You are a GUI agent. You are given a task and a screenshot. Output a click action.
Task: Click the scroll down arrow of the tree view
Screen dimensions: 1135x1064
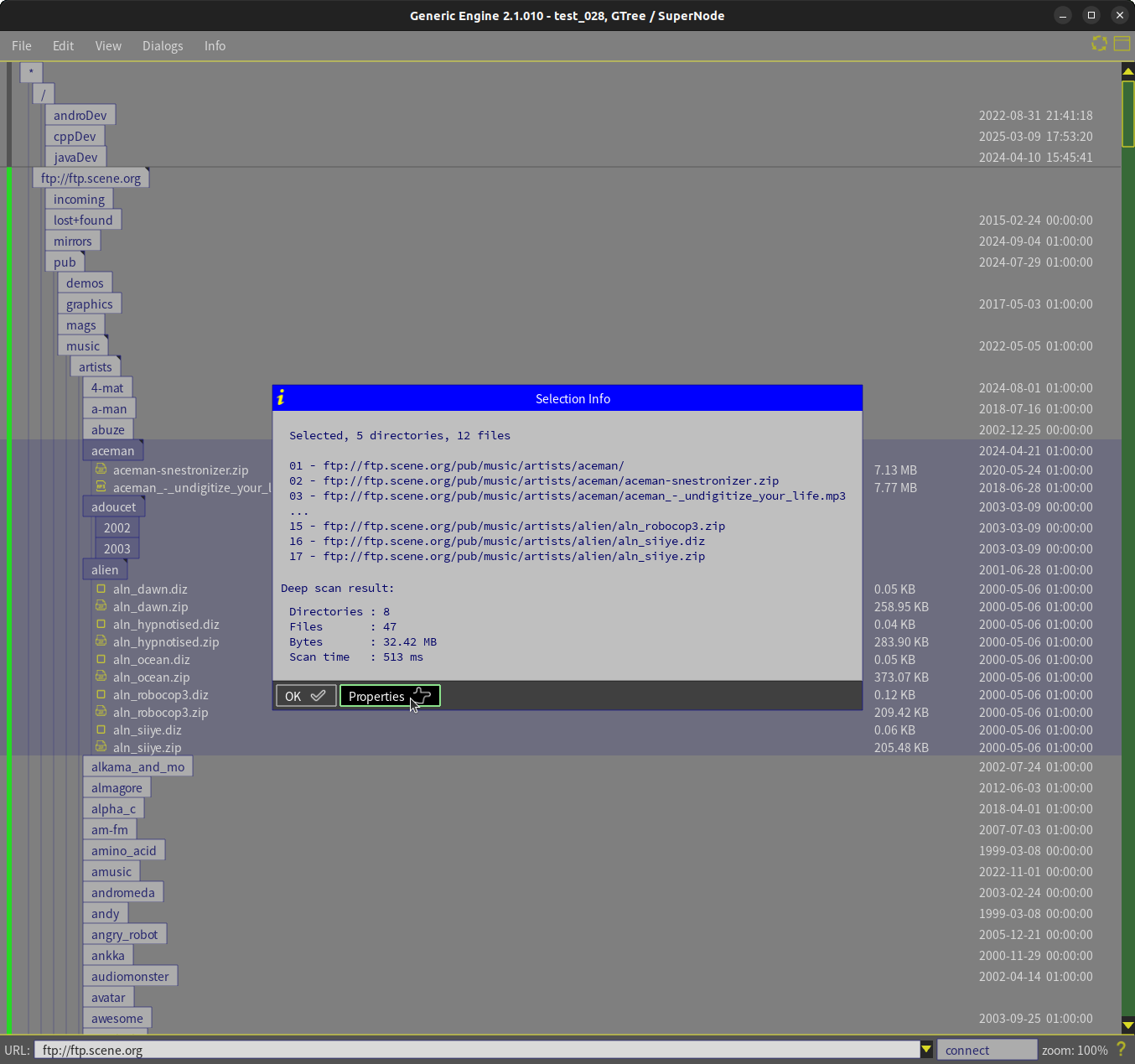coord(1127,1025)
